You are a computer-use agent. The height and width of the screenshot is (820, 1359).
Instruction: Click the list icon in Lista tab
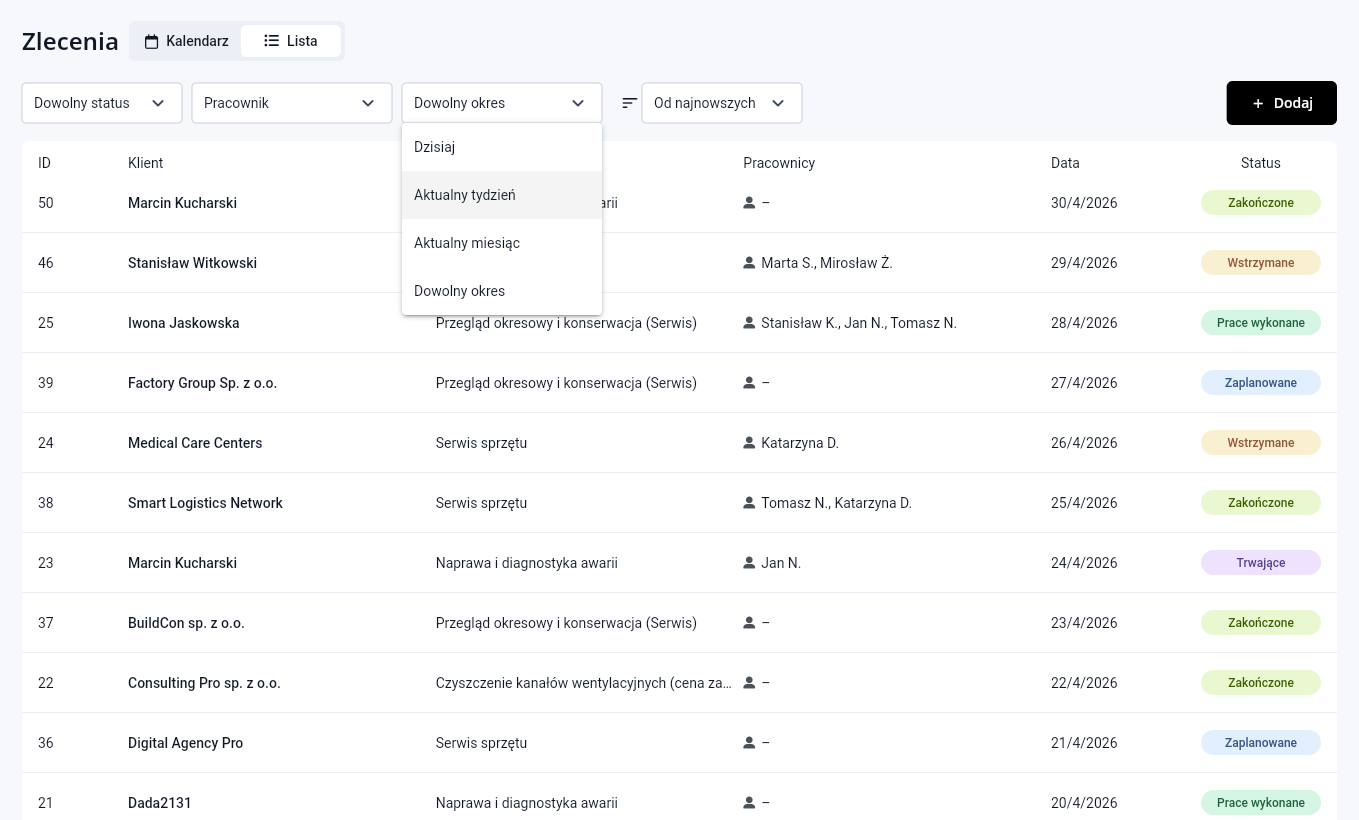pyautogui.click(x=271, y=41)
